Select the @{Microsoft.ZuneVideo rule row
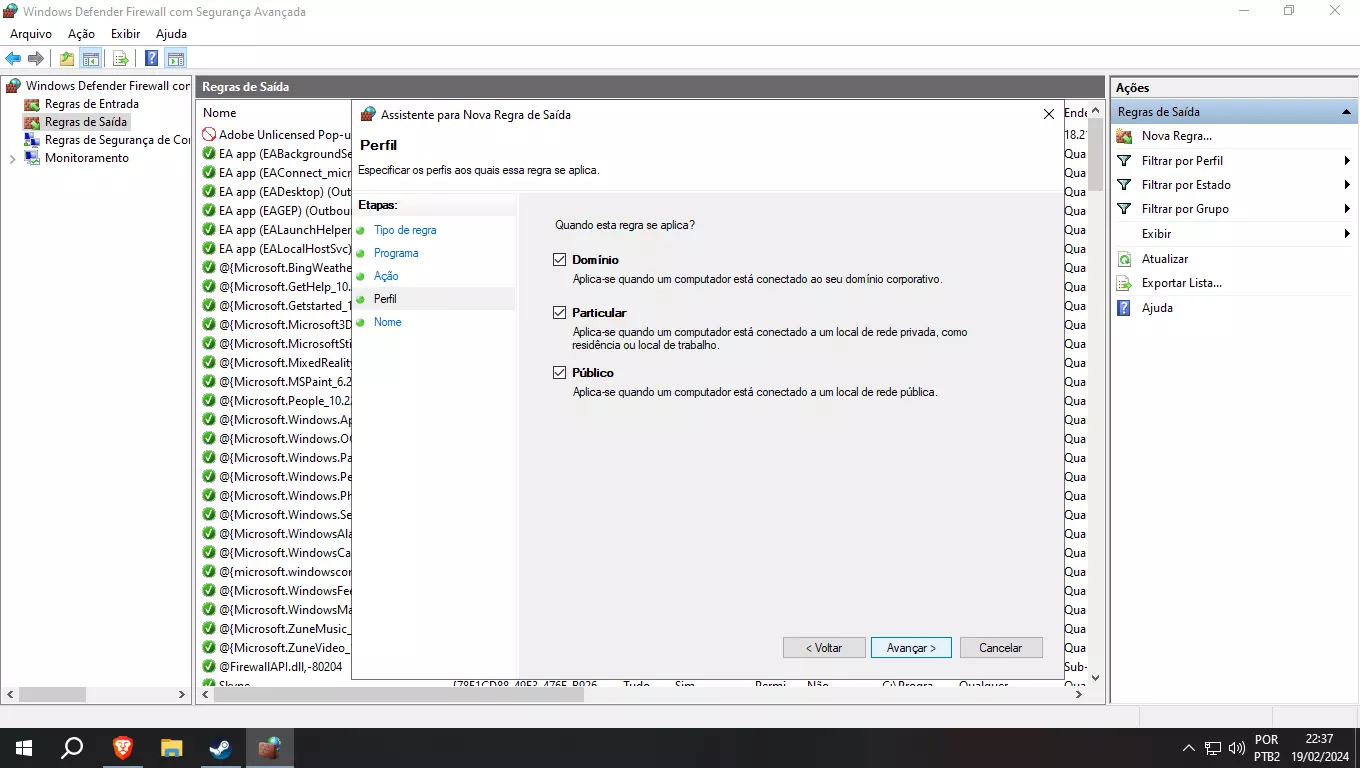 coord(277,648)
